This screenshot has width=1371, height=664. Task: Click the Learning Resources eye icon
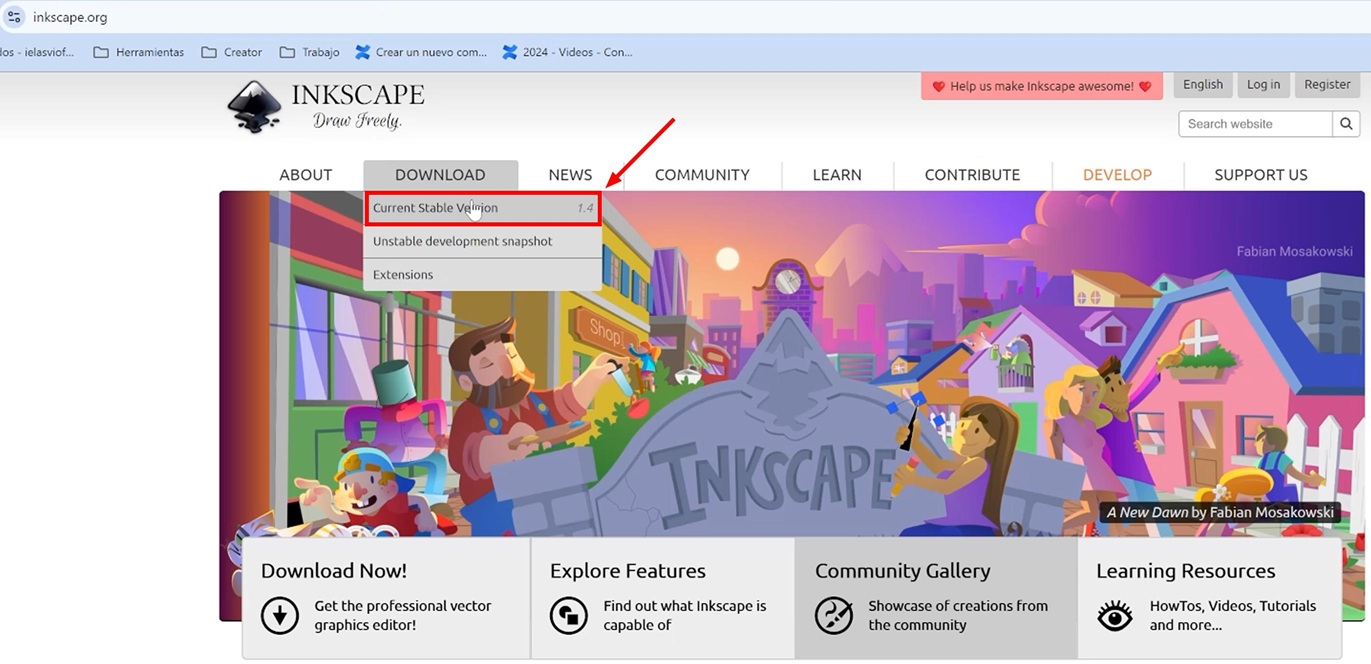point(1114,616)
